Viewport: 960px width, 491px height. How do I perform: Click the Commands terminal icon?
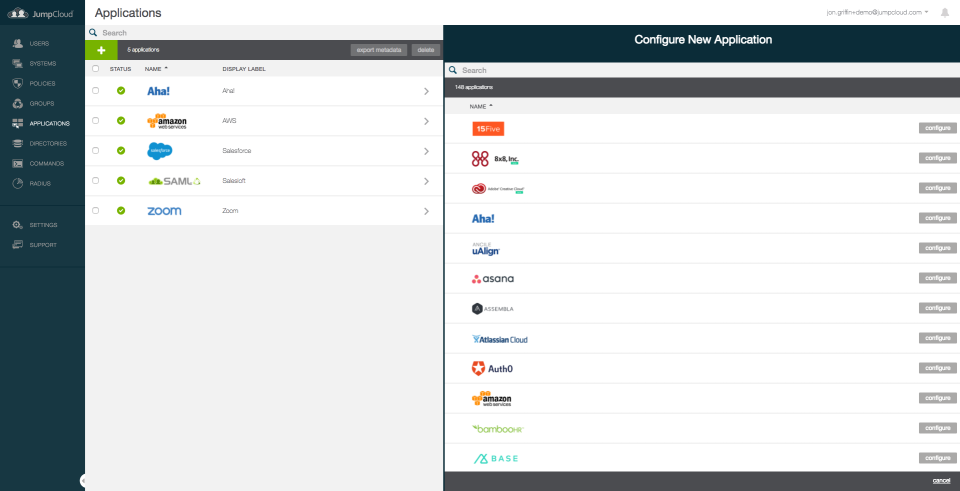[x=18, y=163]
